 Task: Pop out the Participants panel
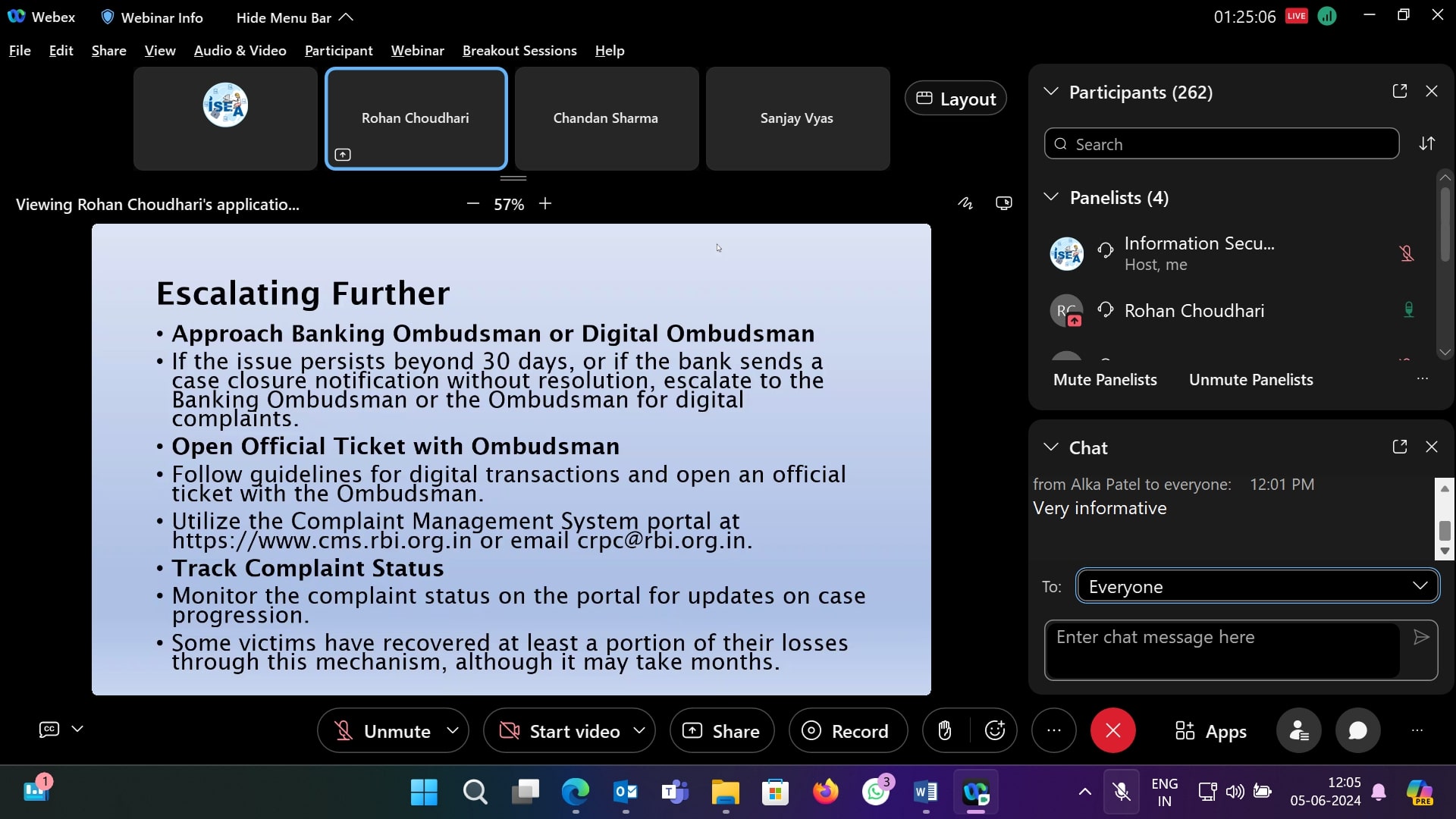tap(1400, 91)
